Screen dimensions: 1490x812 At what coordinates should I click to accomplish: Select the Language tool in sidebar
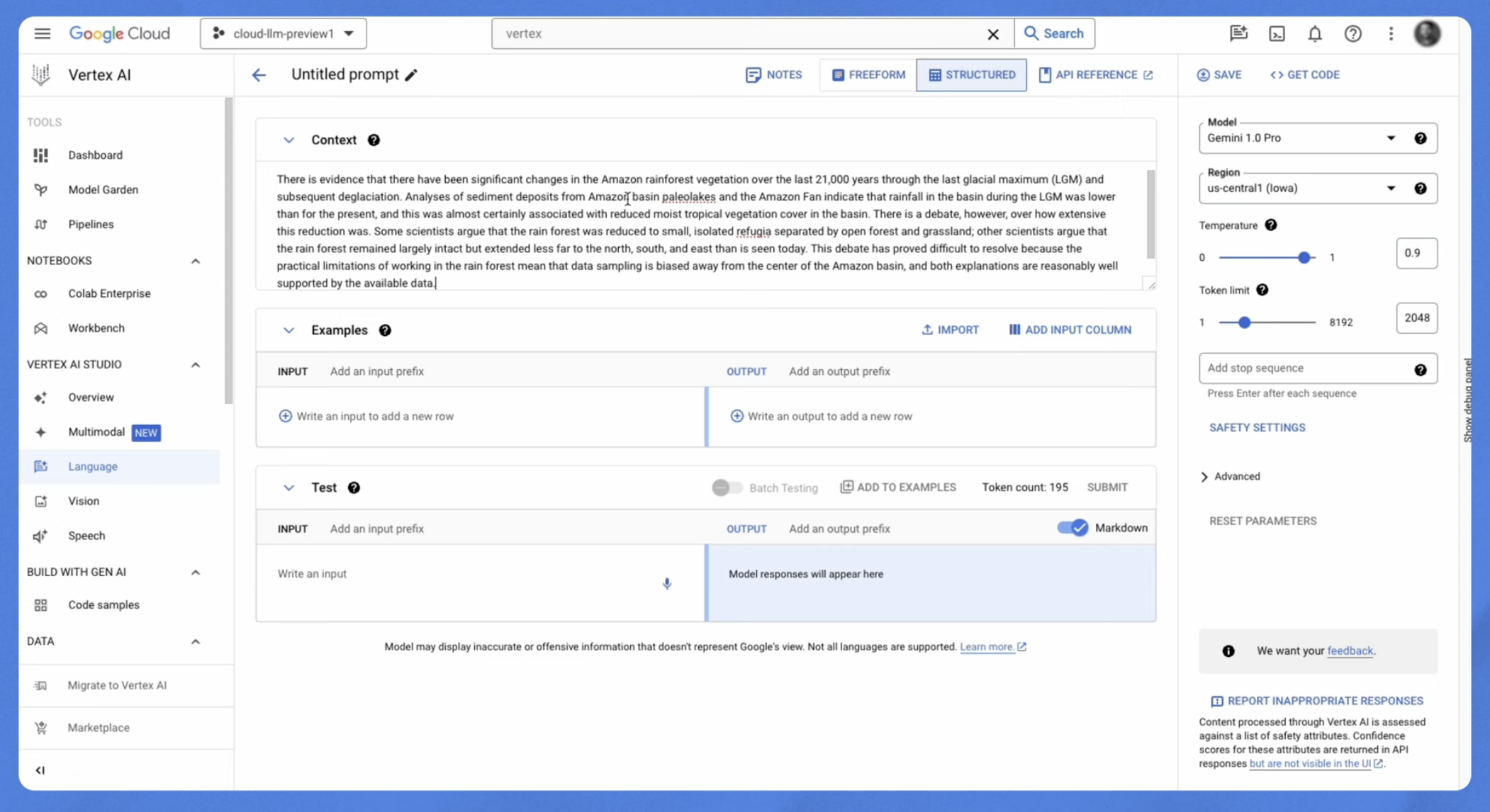[92, 466]
